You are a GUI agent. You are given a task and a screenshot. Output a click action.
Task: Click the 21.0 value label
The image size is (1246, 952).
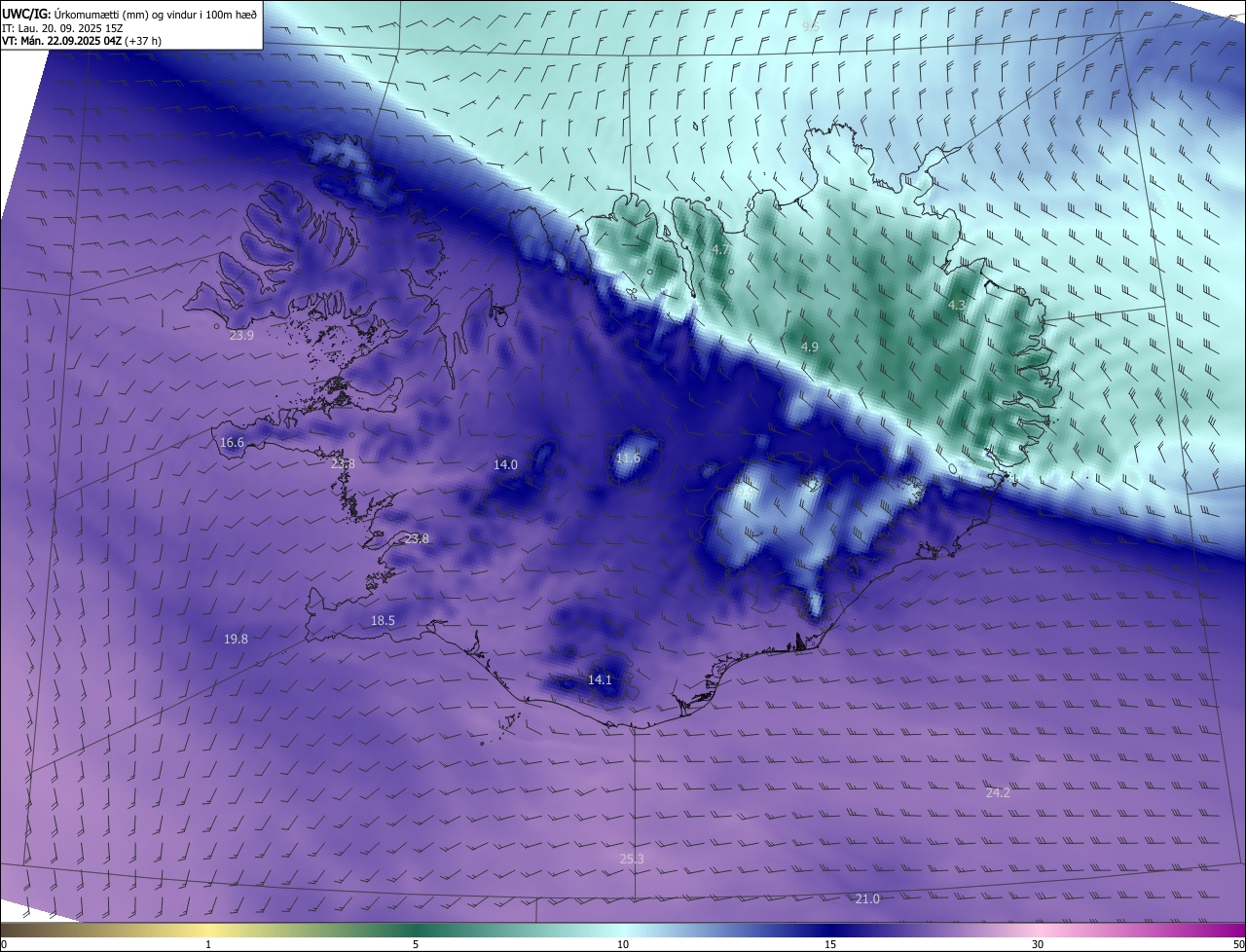click(x=867, y=899)
